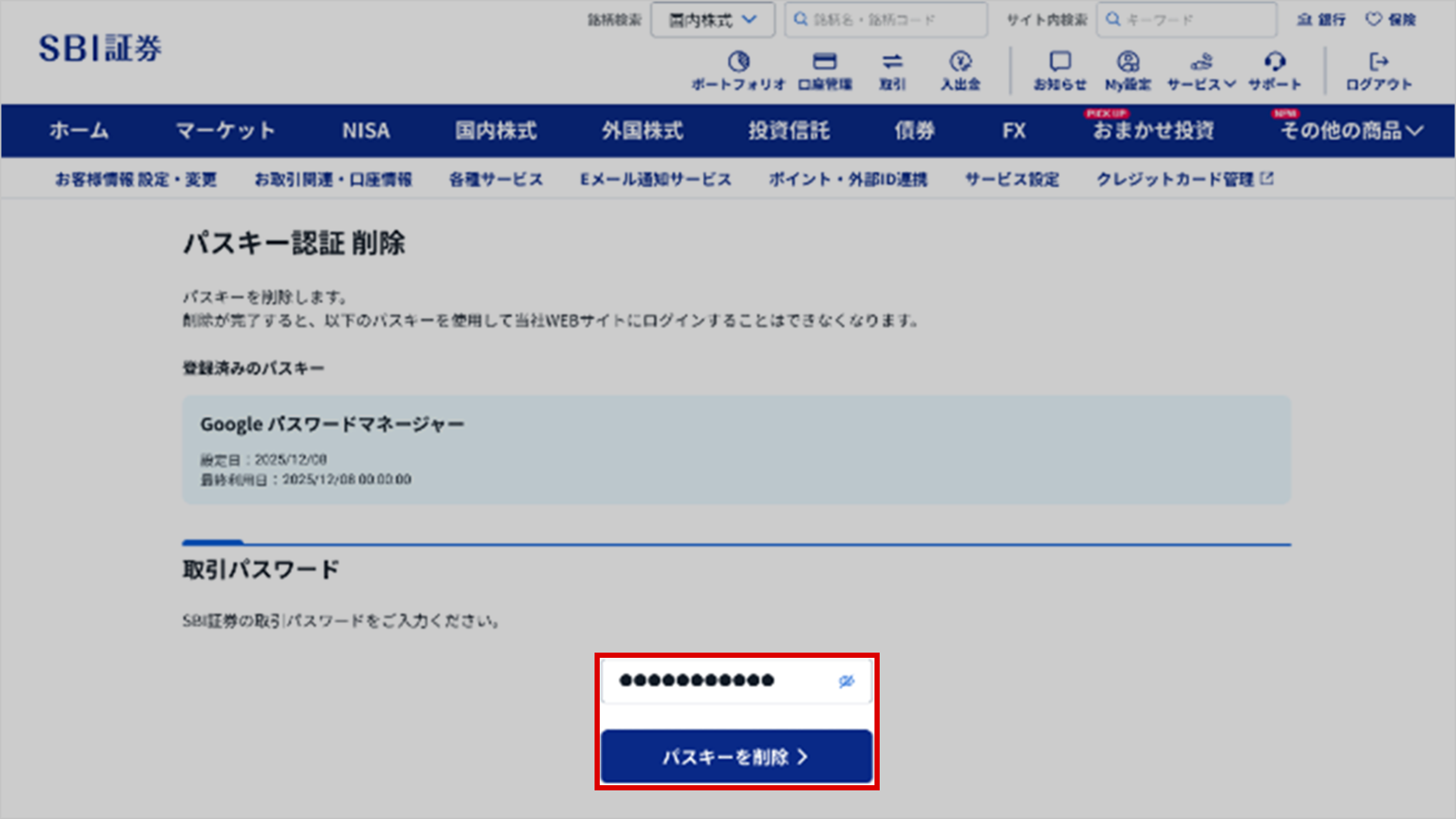Expand その他の商品 menu in navigation bar
This screenshot has width=1456, height=819.
point(1351,131)
